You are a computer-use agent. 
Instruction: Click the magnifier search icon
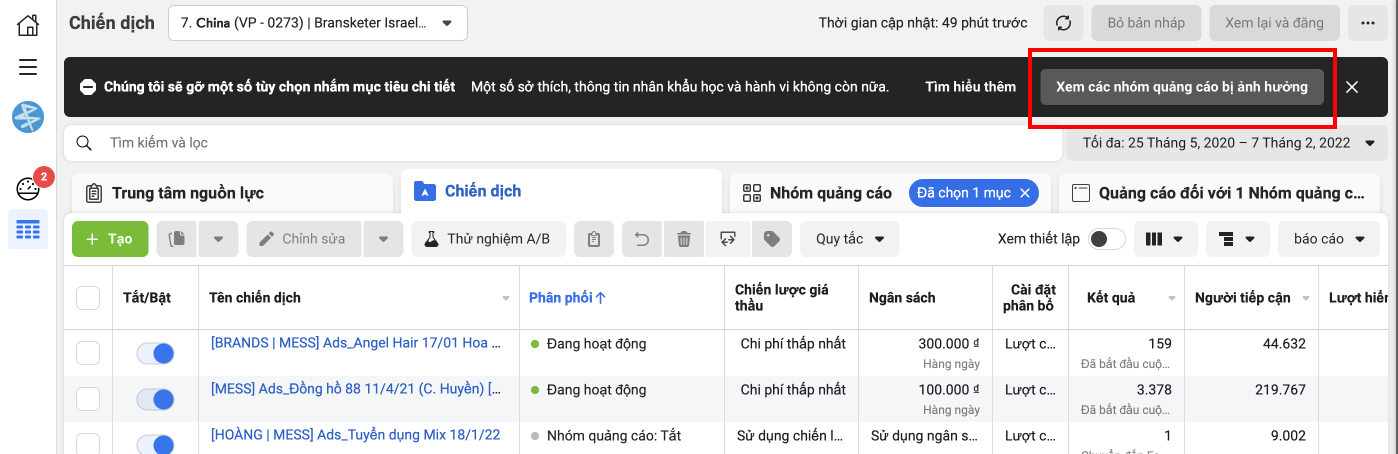click(85, 143)
